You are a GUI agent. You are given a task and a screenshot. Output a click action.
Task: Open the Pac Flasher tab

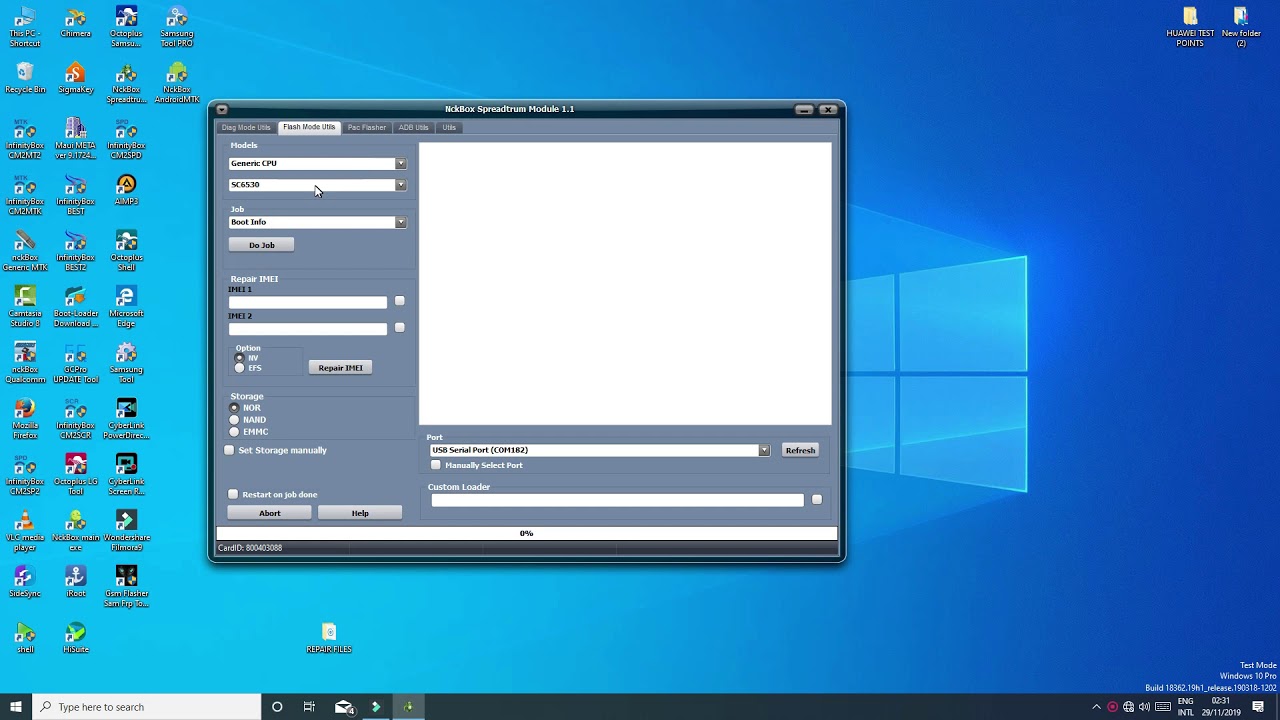[367, 127]
